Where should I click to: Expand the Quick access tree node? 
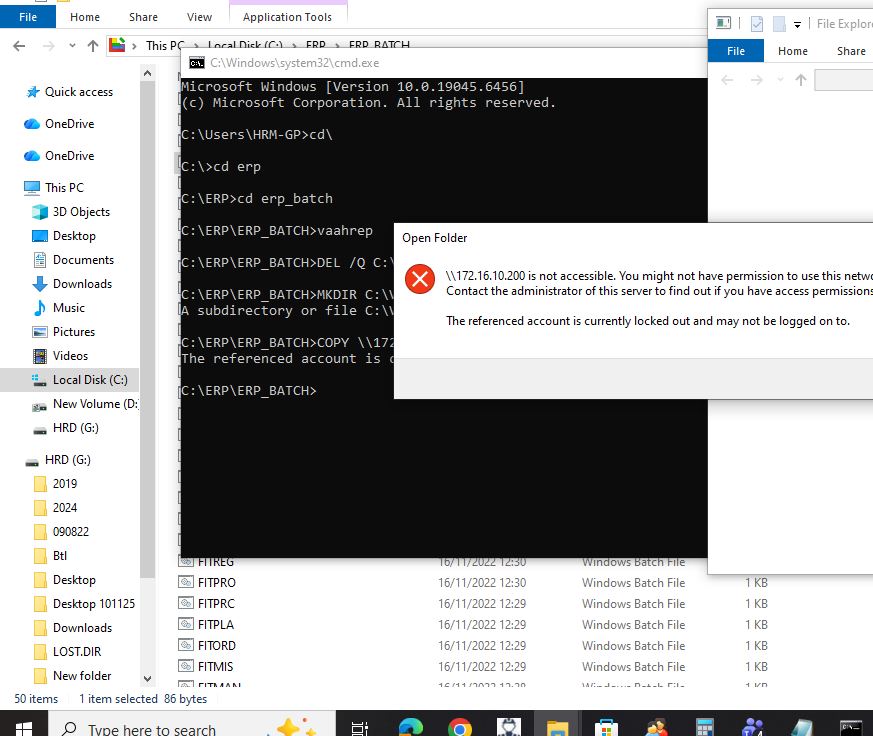(x=12, y=92)
